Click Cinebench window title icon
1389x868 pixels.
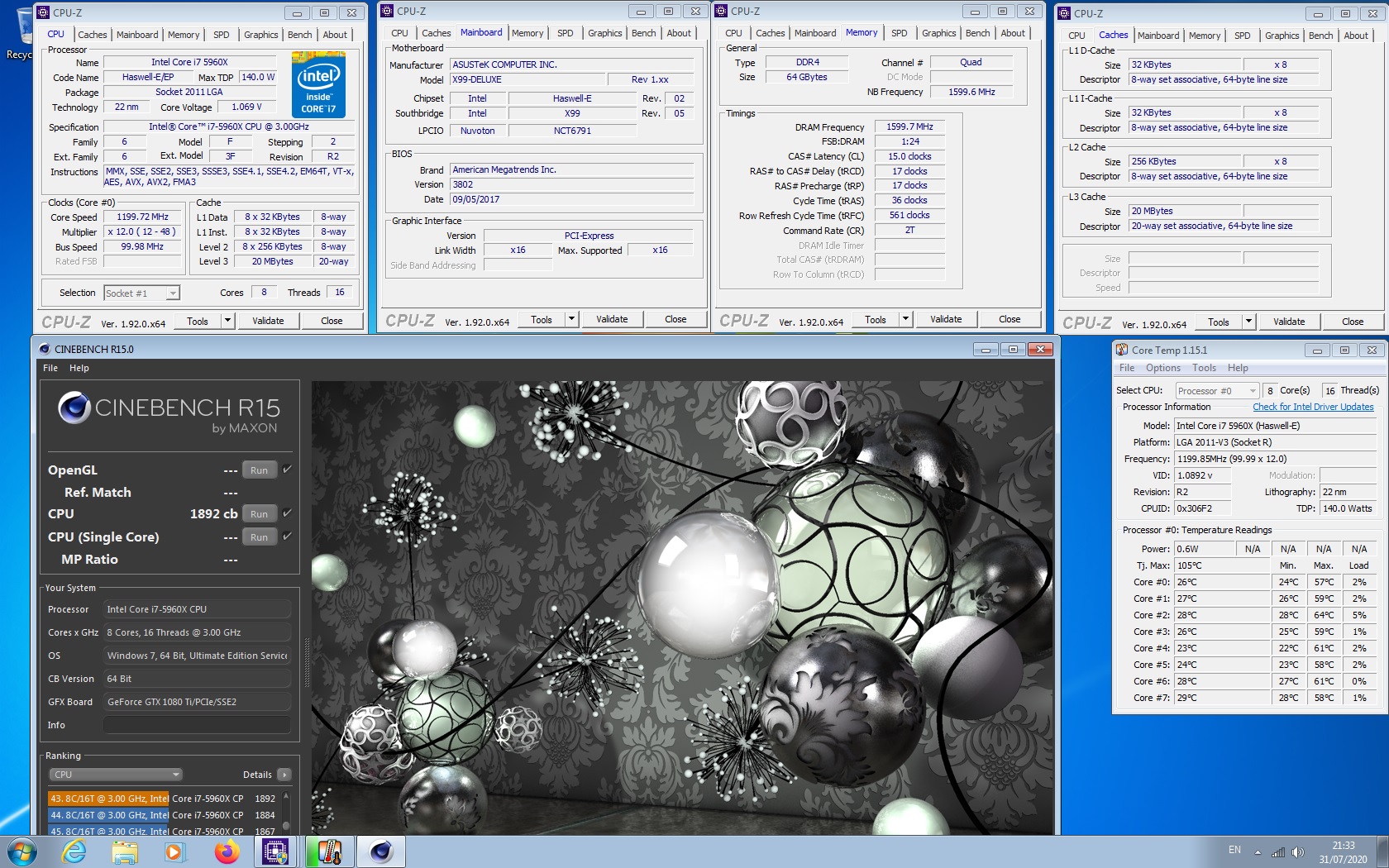[45, 349]
